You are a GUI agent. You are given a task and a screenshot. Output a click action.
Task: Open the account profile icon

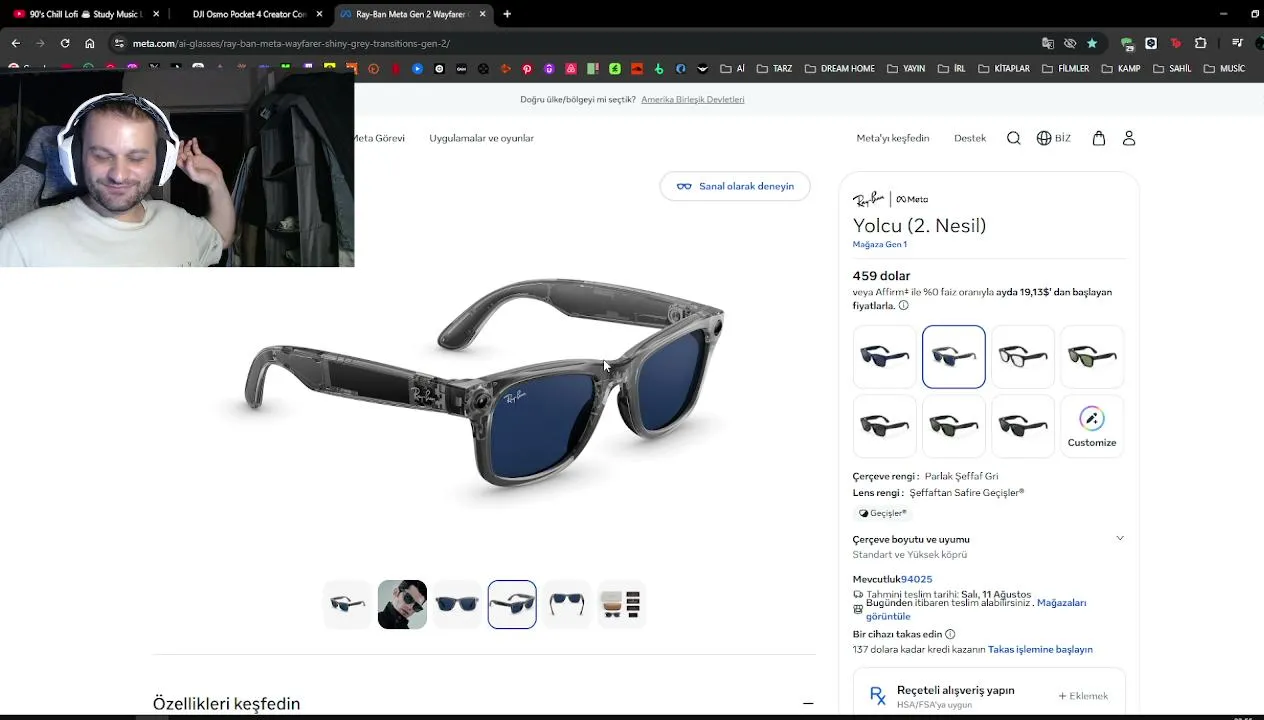coord(1129,138)
